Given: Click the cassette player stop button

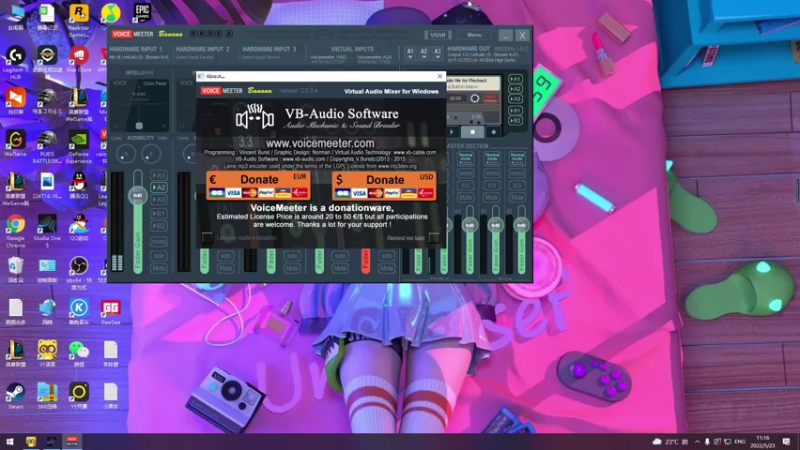Looking at the screenshot, I should [x=472, y=132].
